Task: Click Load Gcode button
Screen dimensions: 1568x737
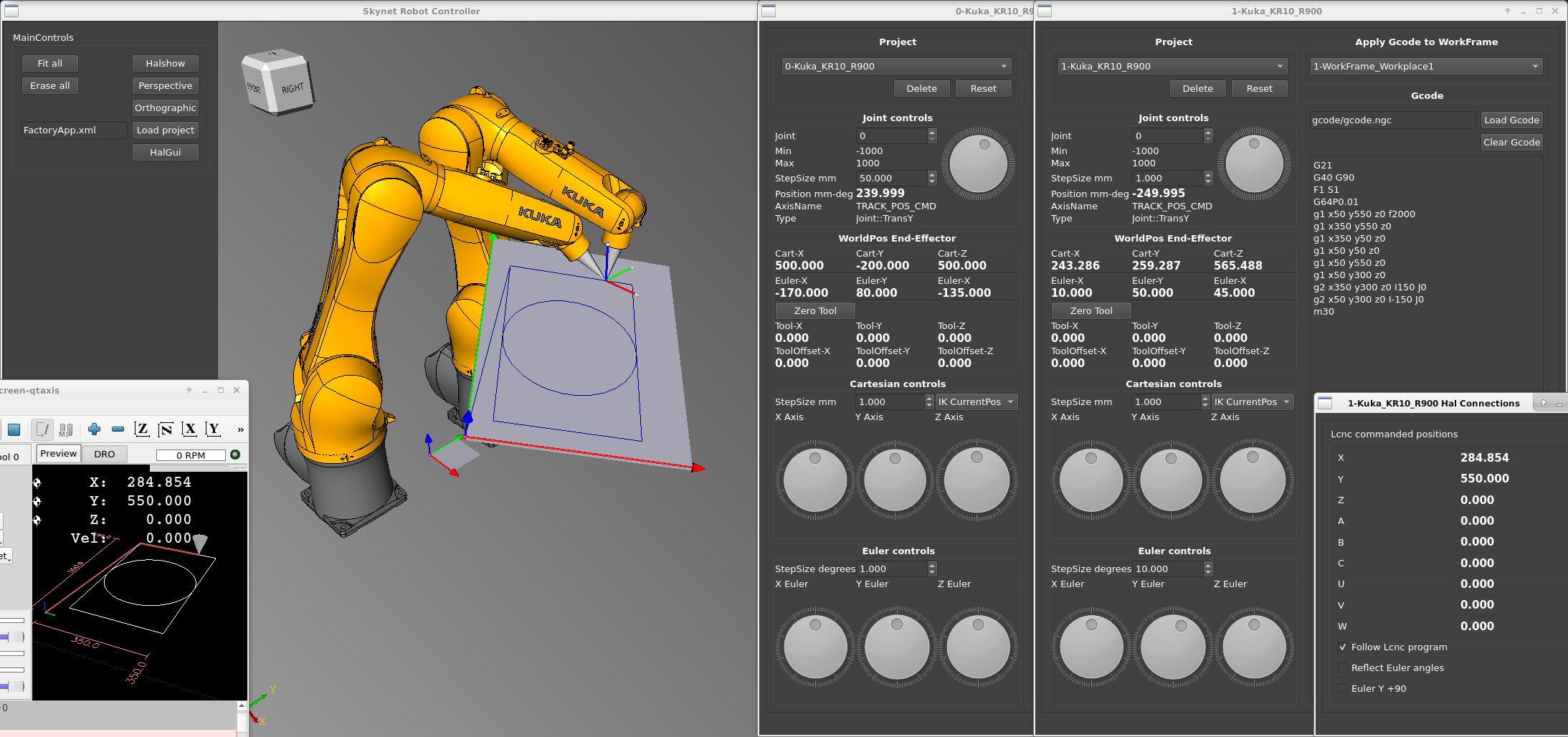Action: coord(1511,120)
